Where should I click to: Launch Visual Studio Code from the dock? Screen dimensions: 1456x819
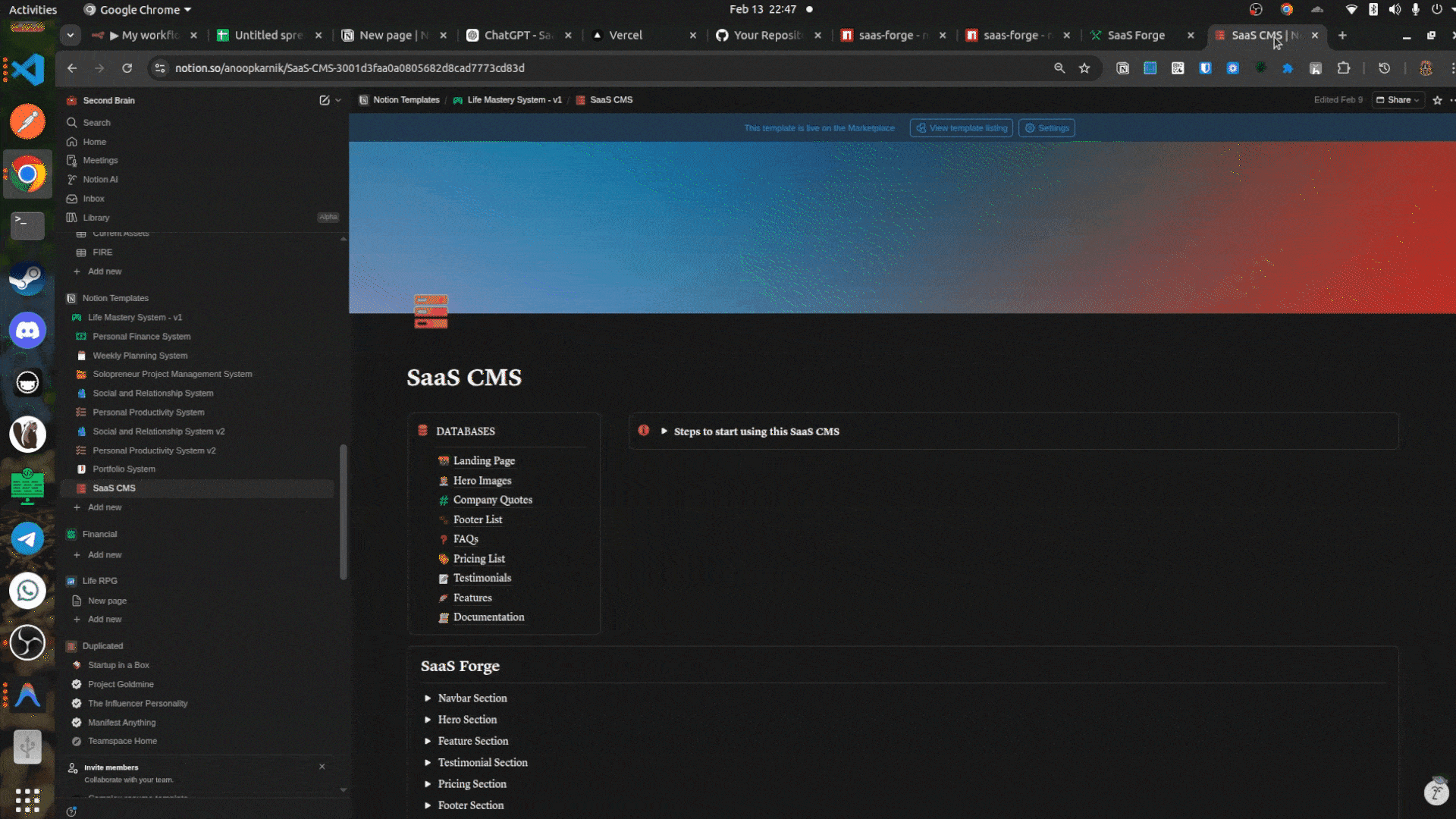[27, 69]
